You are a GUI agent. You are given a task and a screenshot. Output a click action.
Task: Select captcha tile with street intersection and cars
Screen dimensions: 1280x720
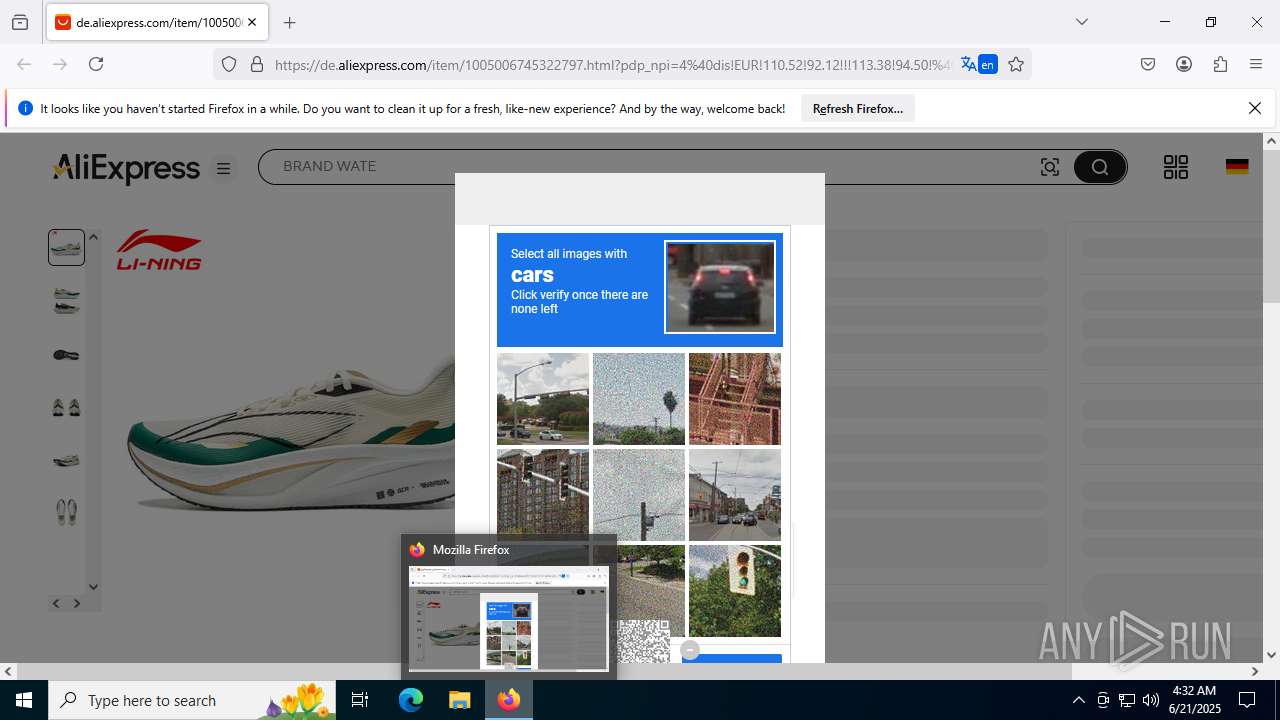543,399
